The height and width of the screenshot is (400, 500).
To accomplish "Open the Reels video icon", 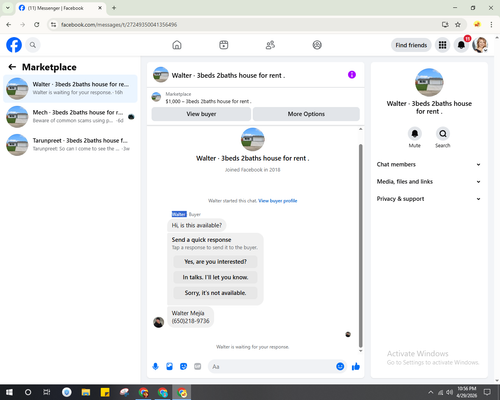I will (x=224, y=45).
